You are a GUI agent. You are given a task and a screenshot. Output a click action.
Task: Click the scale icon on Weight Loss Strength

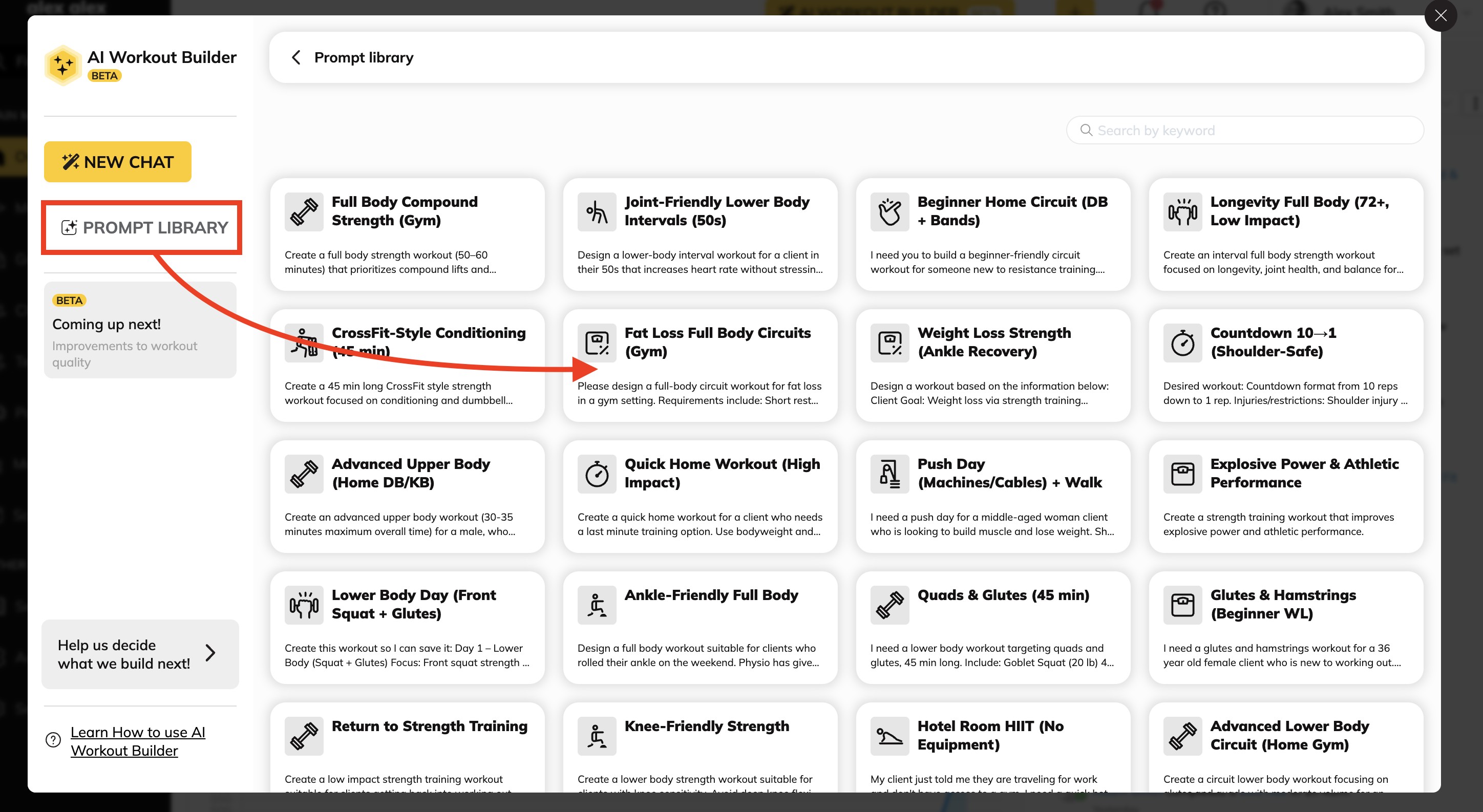click(x=889, y=343)
